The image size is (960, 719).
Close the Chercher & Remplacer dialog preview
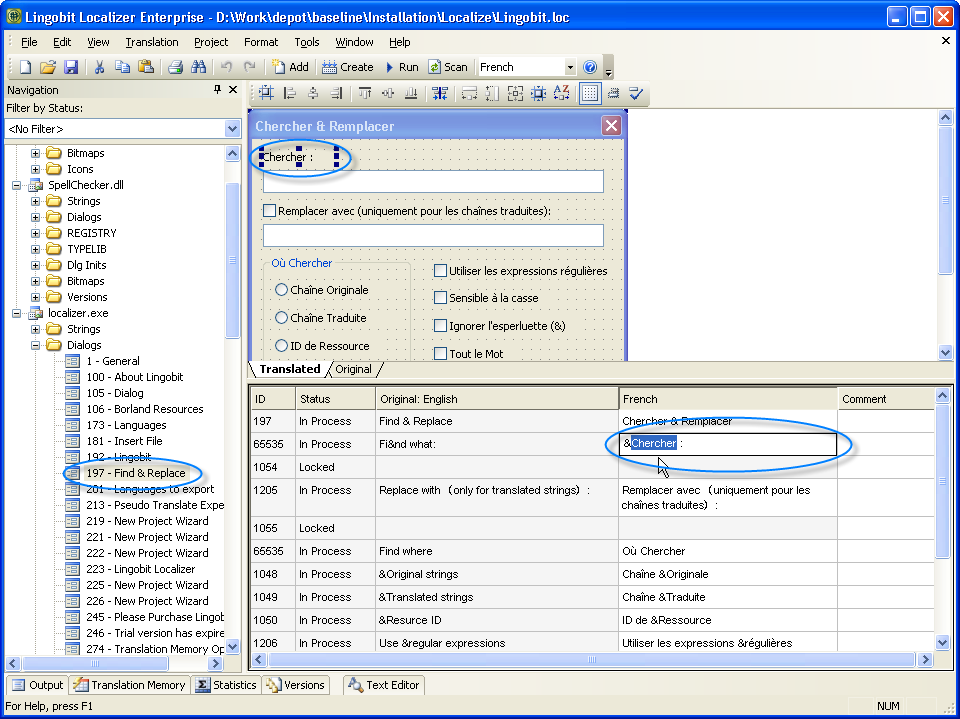[611, 126]
